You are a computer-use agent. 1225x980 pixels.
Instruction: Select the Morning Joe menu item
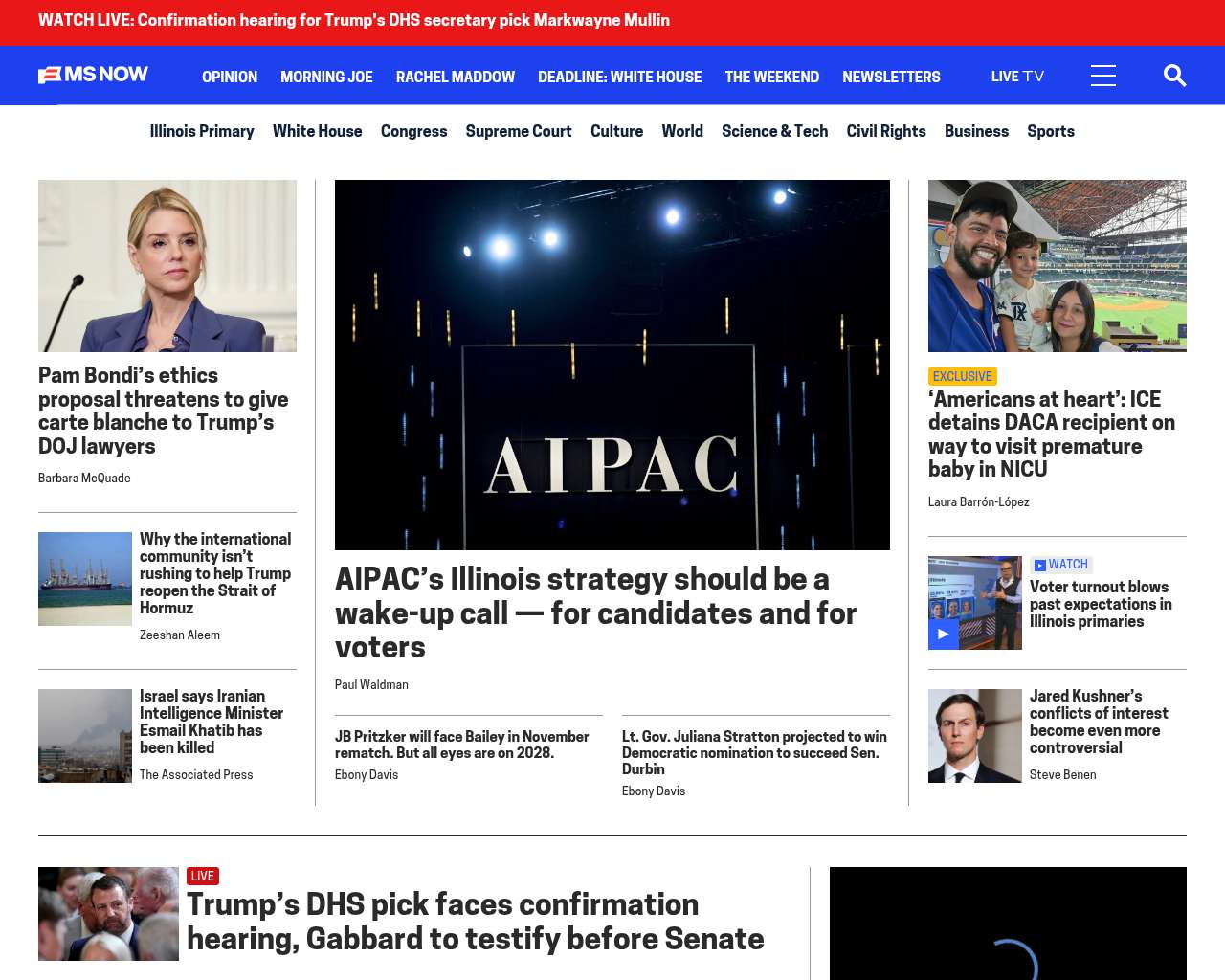click(x=326, y=77)
